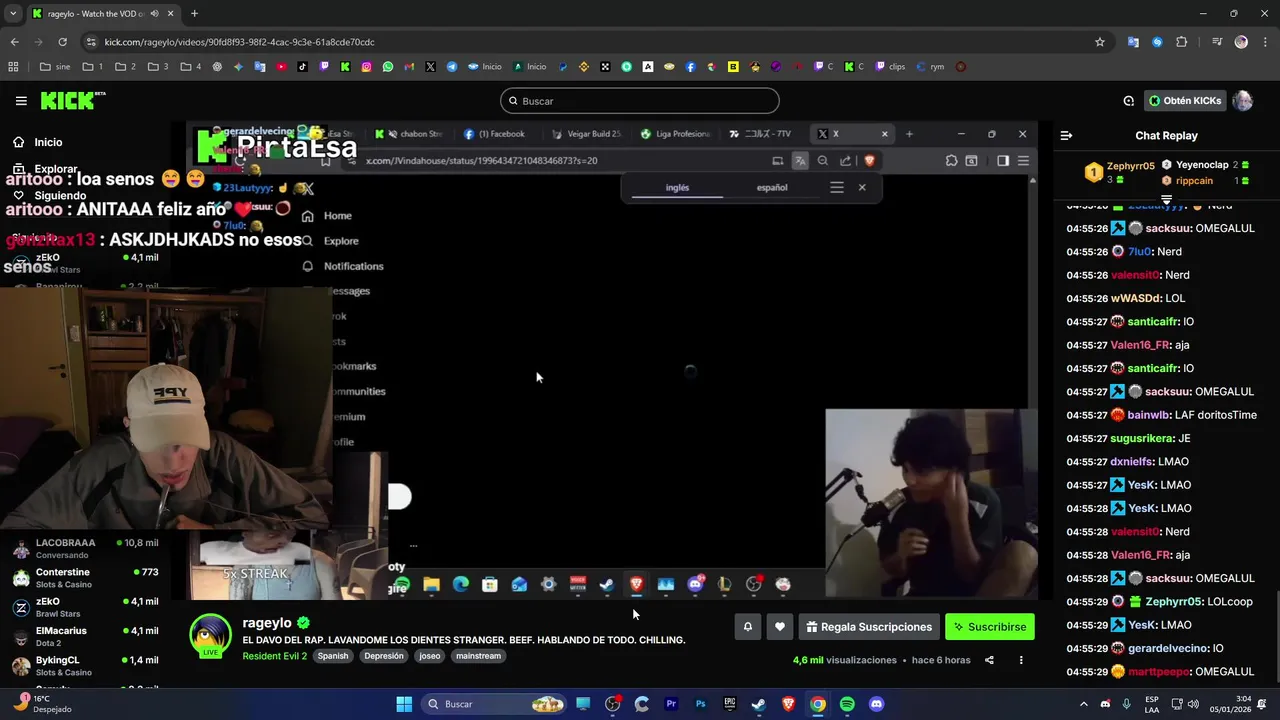Viewport: 1280px width, 720px height.
Task: Bookmark this page with star icon
Action: pyautogui.click(x=1100, y=42)
